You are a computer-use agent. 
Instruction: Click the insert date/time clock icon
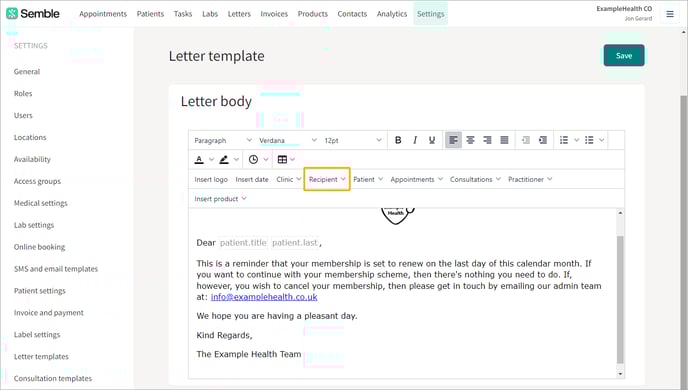click(x=253, y=159)
